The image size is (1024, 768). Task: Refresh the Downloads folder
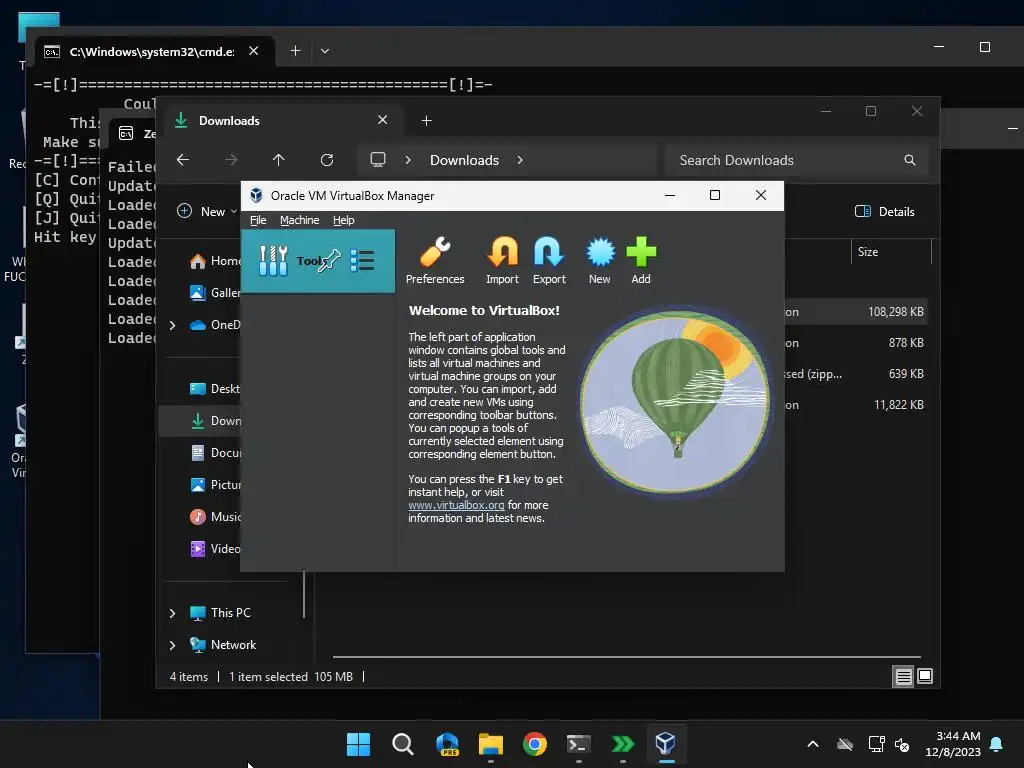(x=327, y=160)
